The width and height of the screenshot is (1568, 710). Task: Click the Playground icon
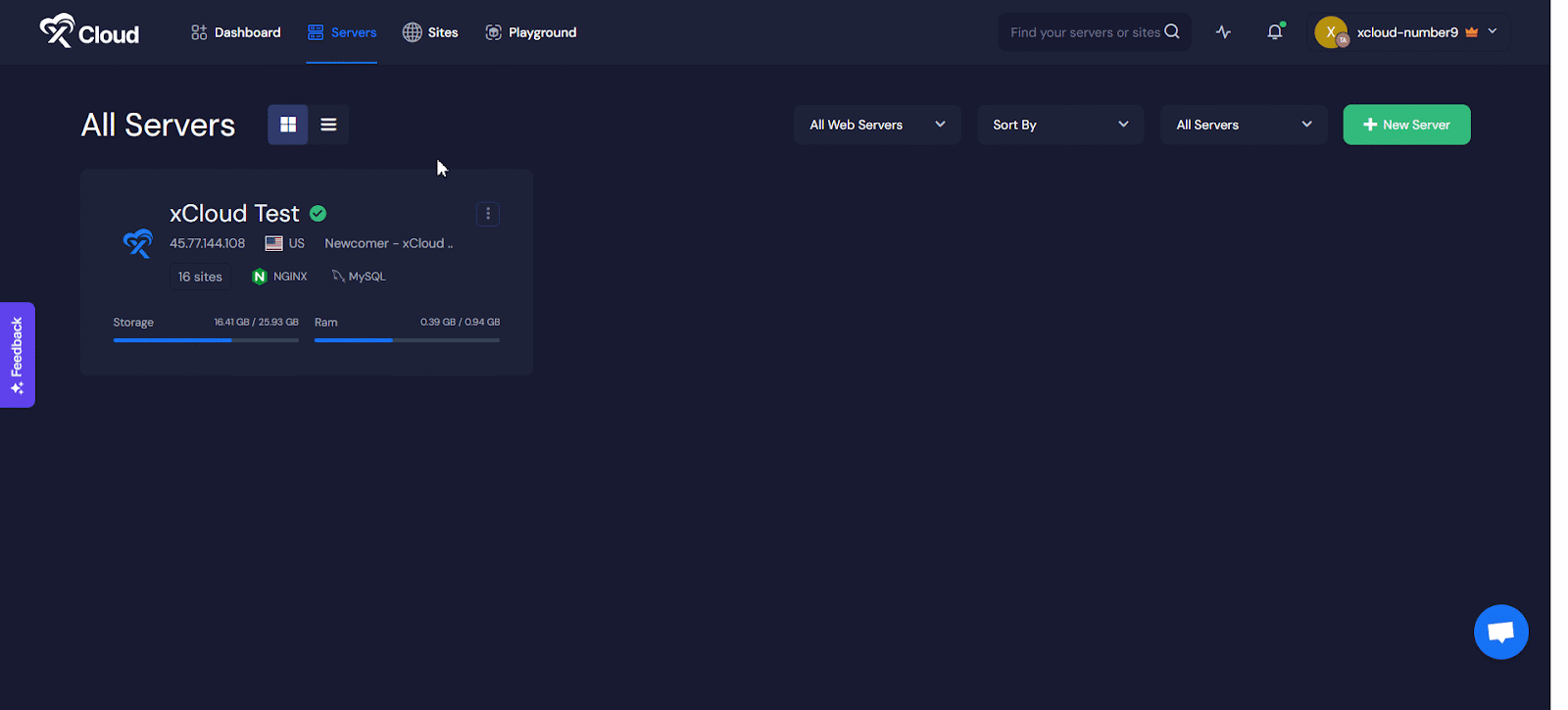[x=494, y=32]
